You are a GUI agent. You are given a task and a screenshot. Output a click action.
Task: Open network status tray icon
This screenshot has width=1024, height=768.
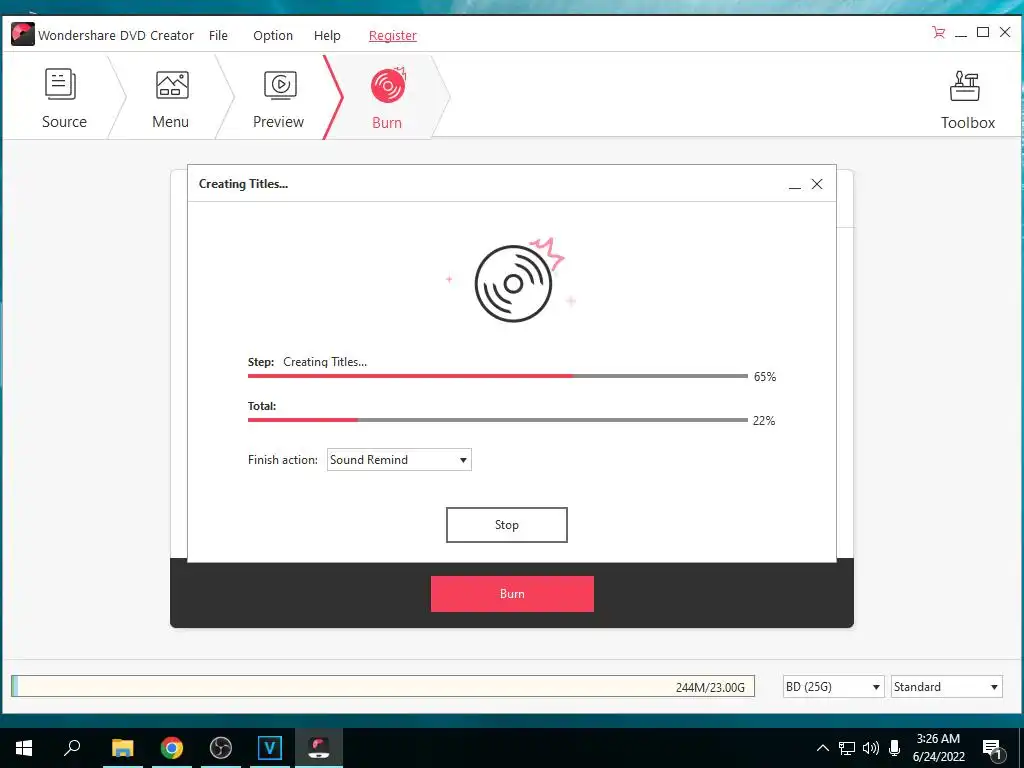tap(847, 748)
